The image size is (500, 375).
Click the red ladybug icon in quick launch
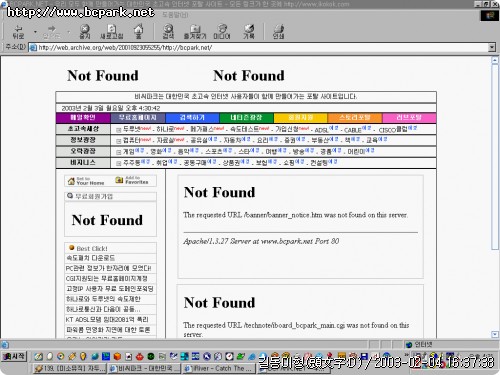[140, 357]
